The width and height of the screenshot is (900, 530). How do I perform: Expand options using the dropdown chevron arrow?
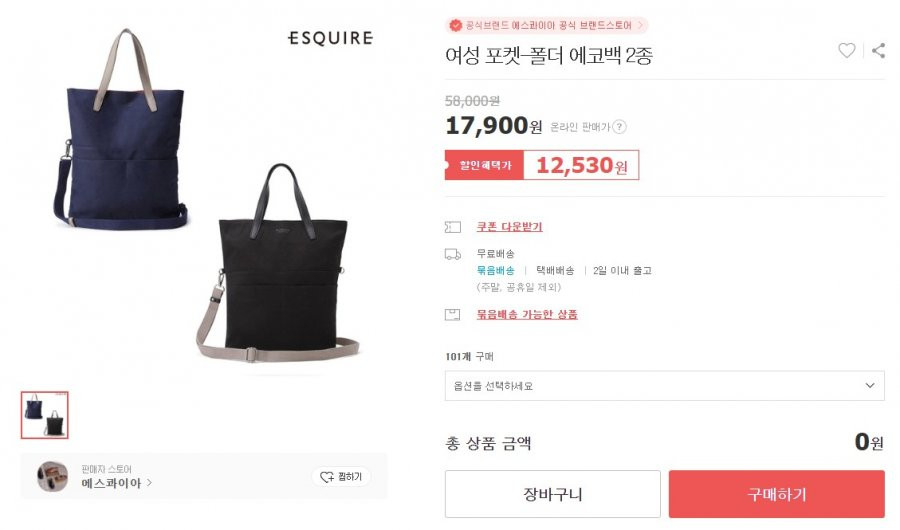[x=870, y=386]
